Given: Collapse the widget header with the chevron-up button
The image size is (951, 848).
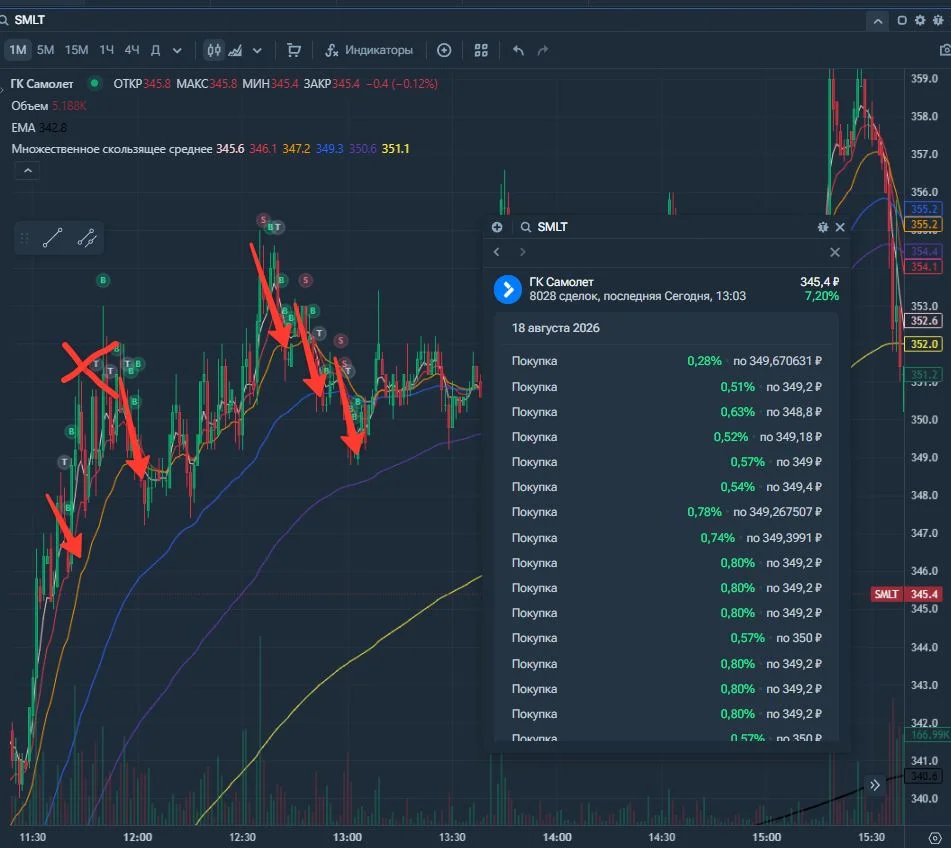Looking at the screenshot, I should point(877,21).
